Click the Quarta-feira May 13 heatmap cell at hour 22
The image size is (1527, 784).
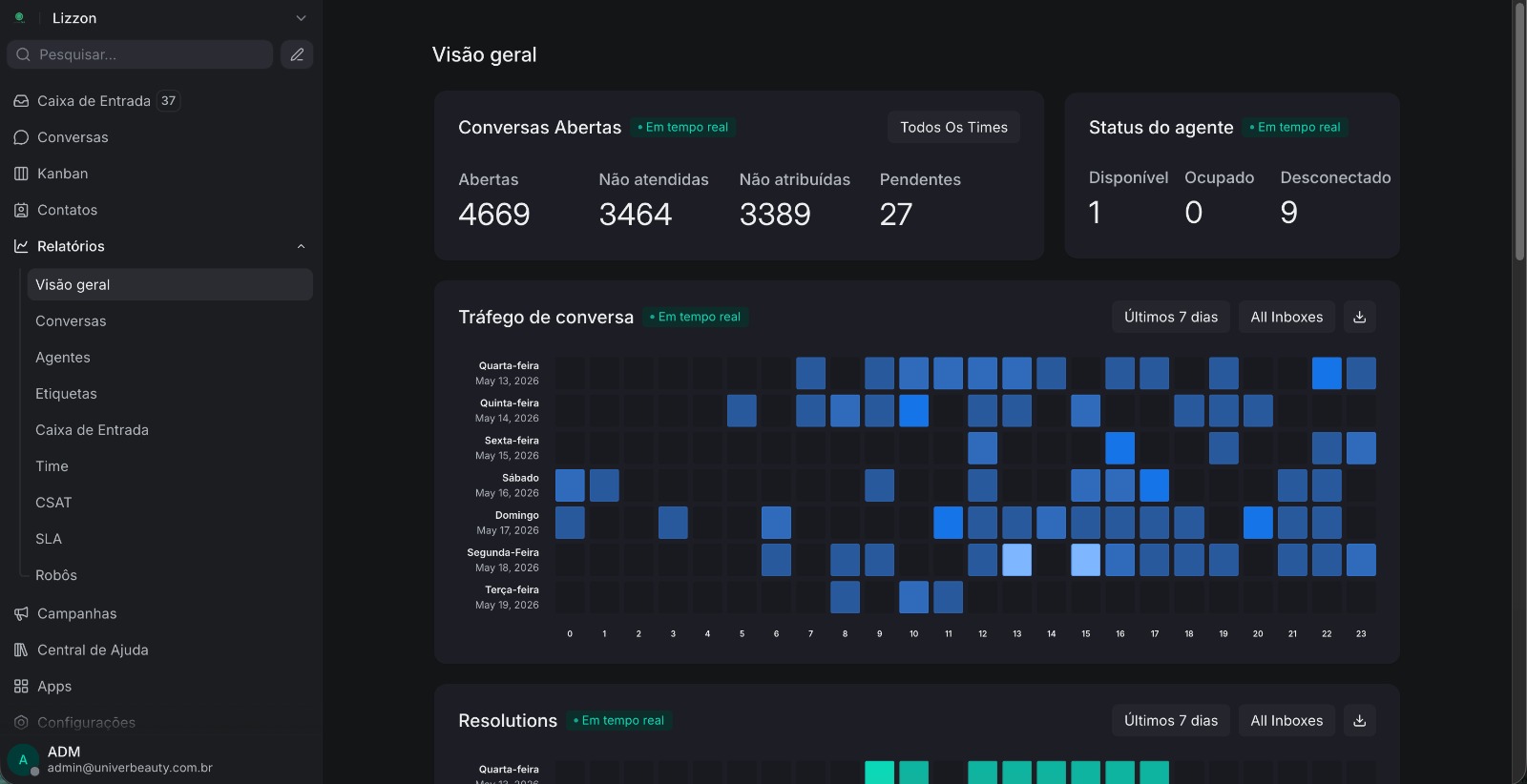click(1327, 373)
